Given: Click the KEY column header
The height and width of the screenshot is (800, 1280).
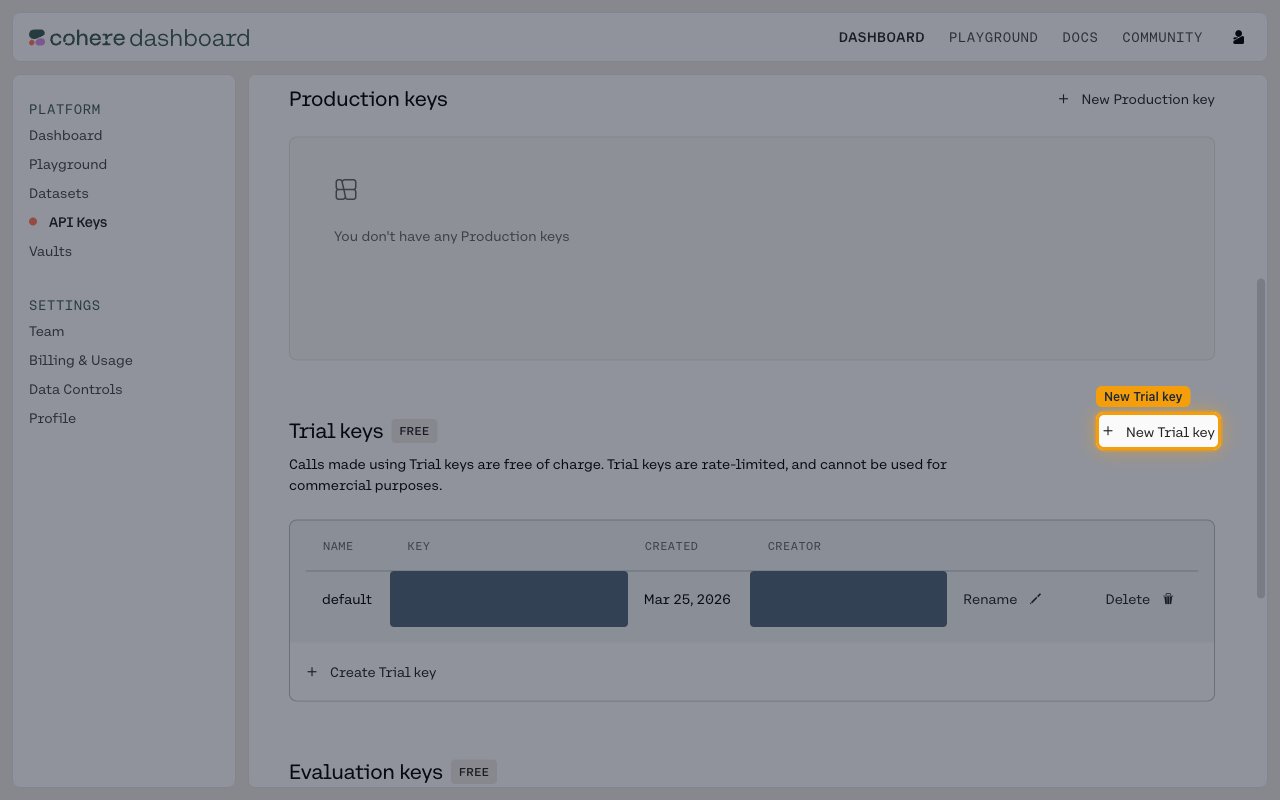Looking at the screenshot, I should coord(419,546).
